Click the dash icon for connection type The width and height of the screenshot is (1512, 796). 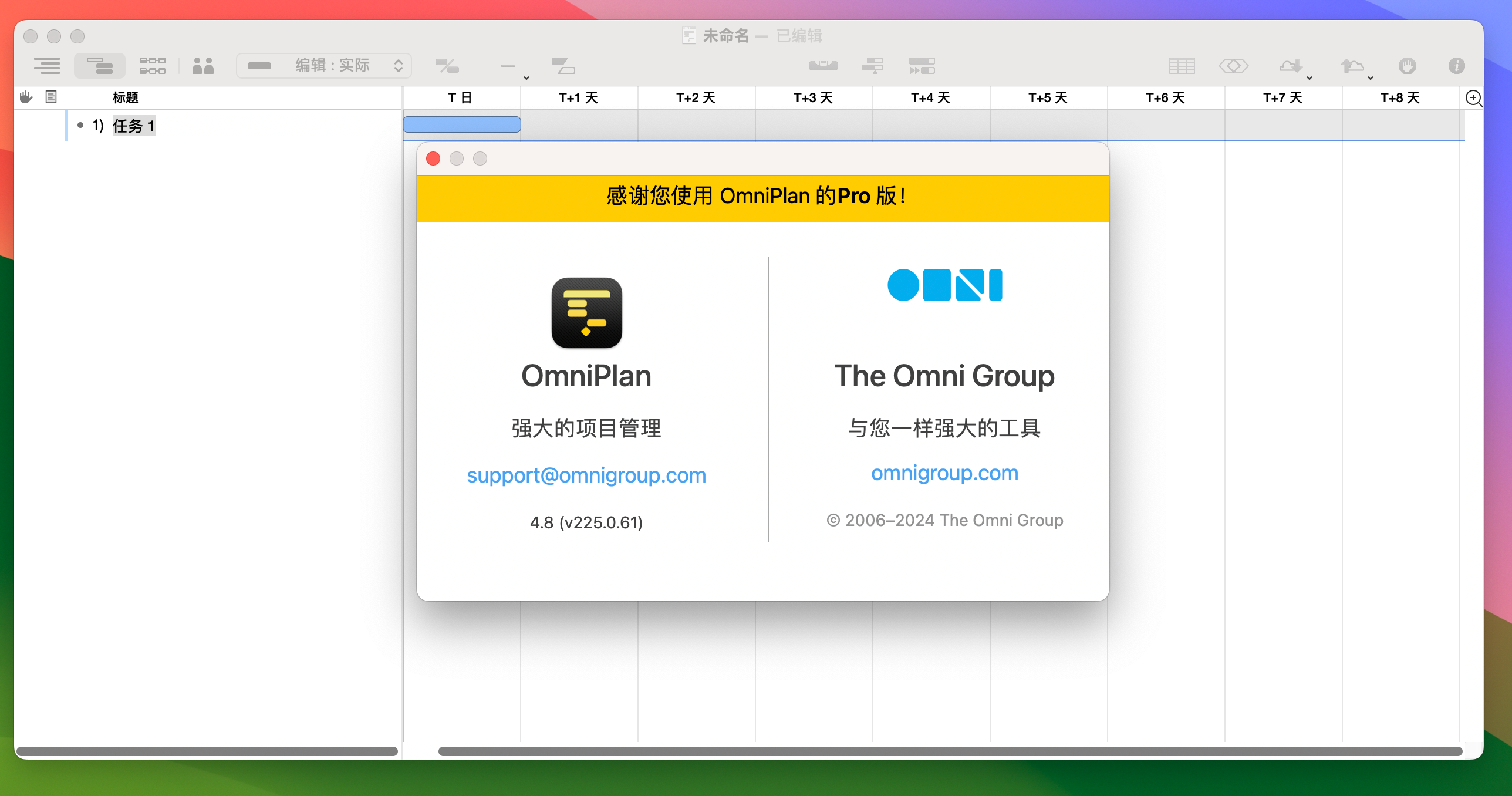click(508, 66)
